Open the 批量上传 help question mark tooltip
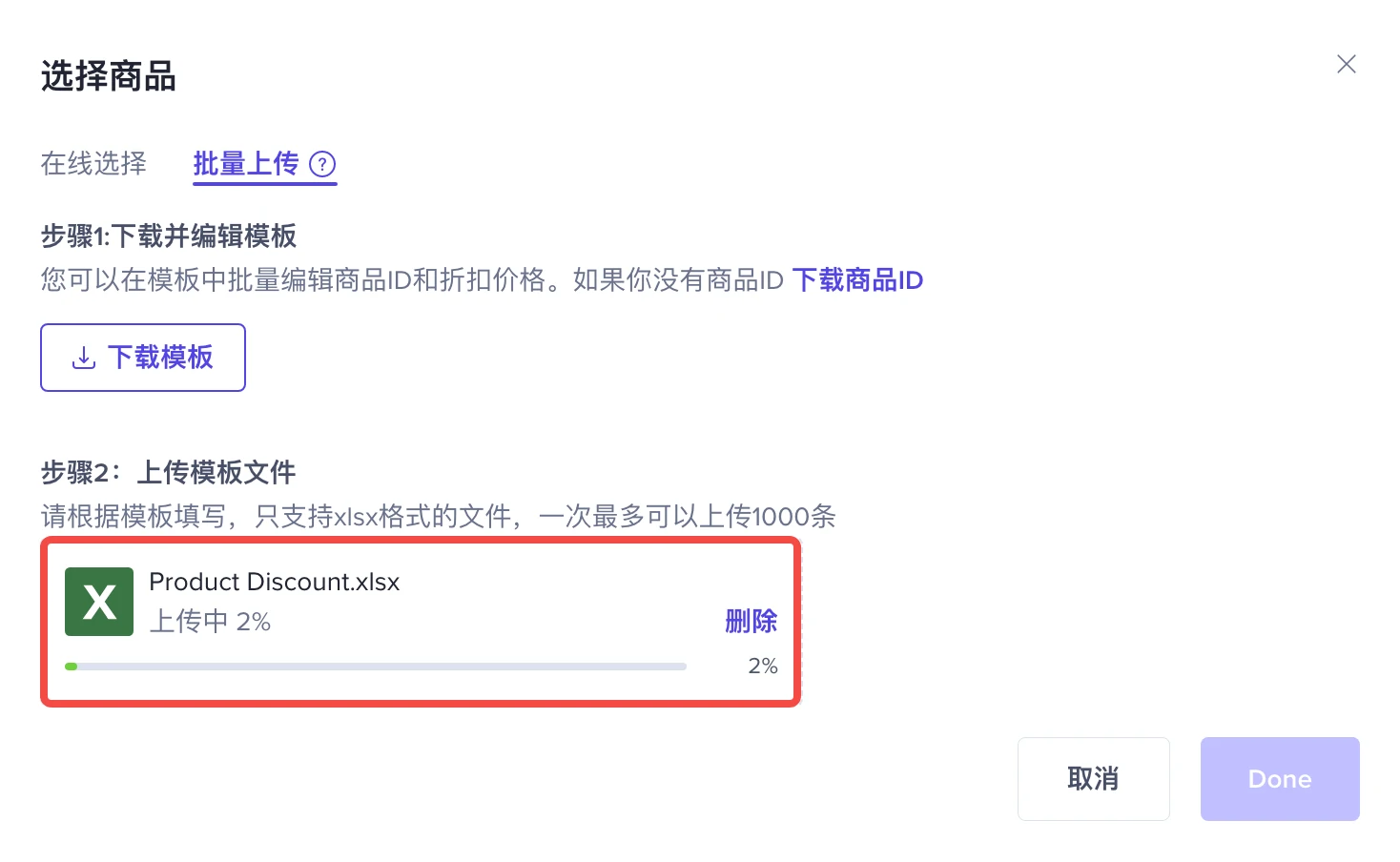1400x862 pixels. click(x=322, y=164)
